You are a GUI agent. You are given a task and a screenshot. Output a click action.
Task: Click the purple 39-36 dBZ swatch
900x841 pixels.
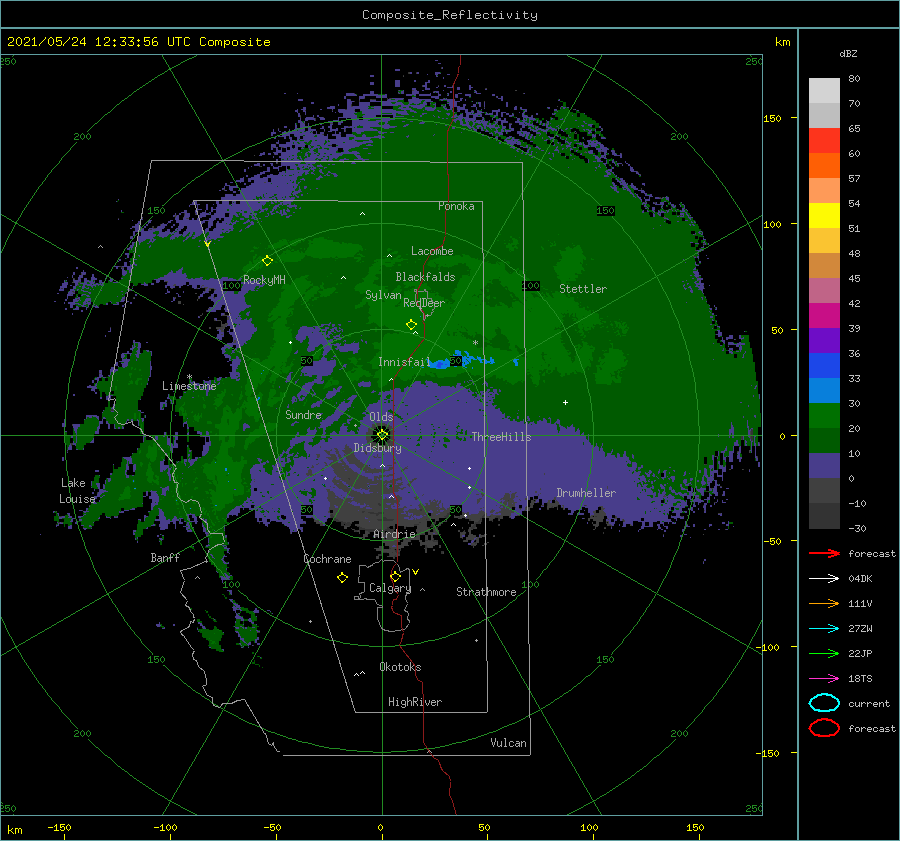coord(824,340)
